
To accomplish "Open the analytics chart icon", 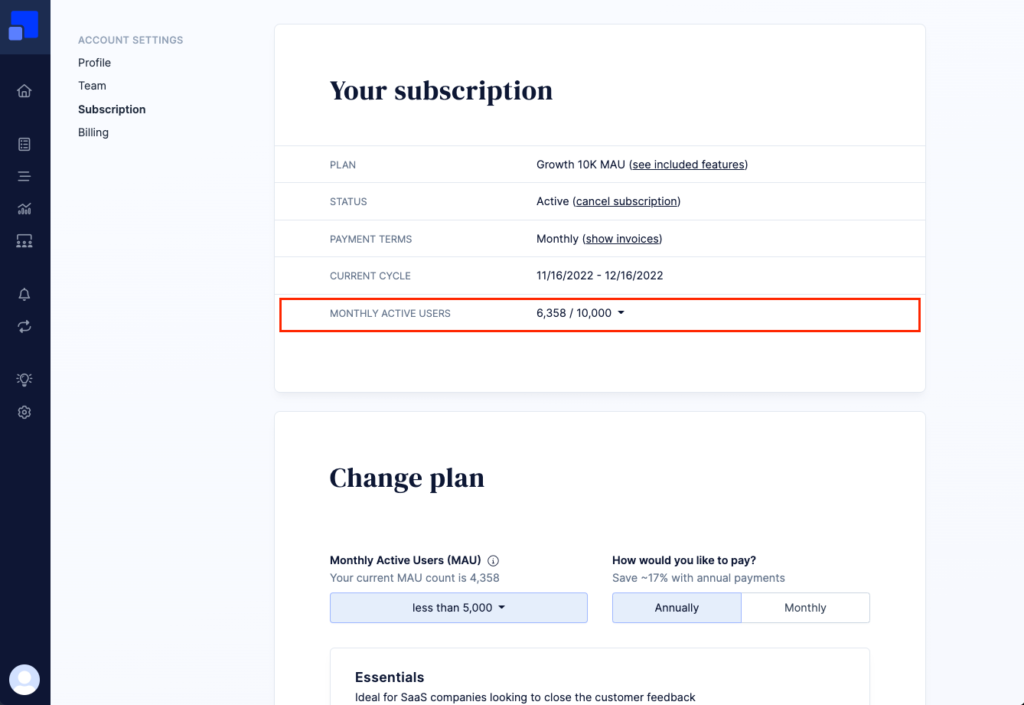I will pyautogui.click(x=24, y=209).
